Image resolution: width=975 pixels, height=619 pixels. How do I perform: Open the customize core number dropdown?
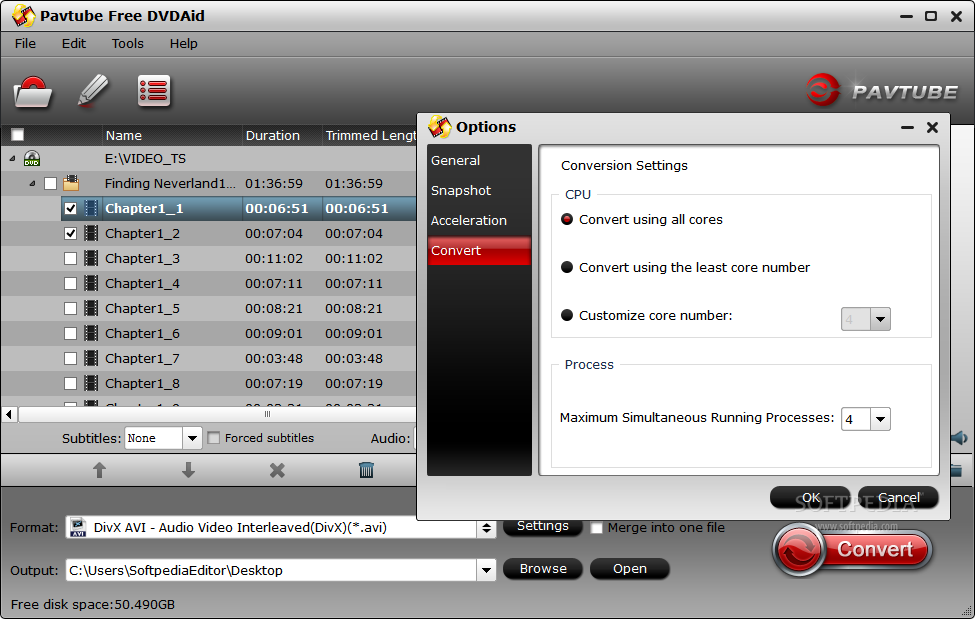(880, 319)
